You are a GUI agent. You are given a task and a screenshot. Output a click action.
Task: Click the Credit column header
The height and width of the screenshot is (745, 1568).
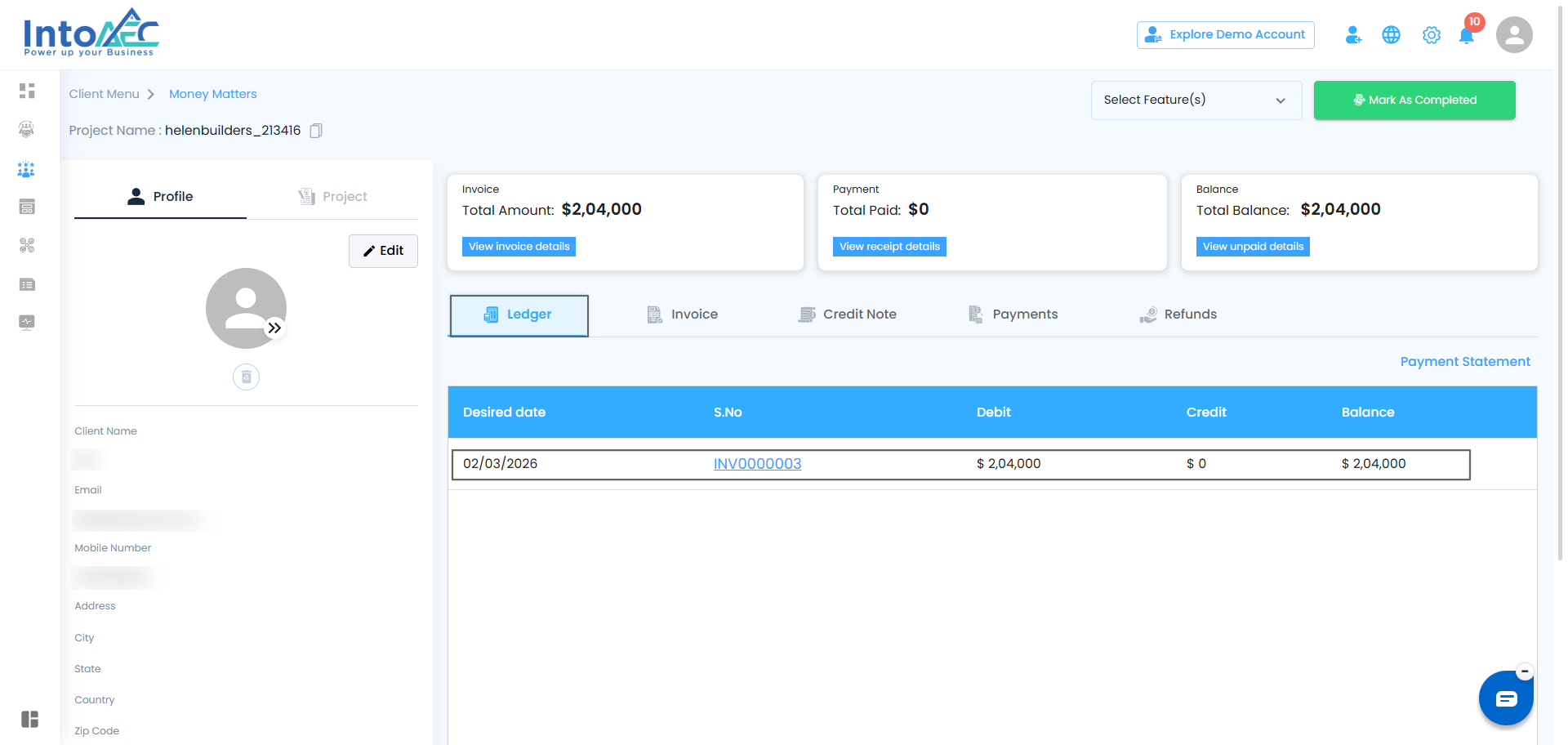(1206, 413)
